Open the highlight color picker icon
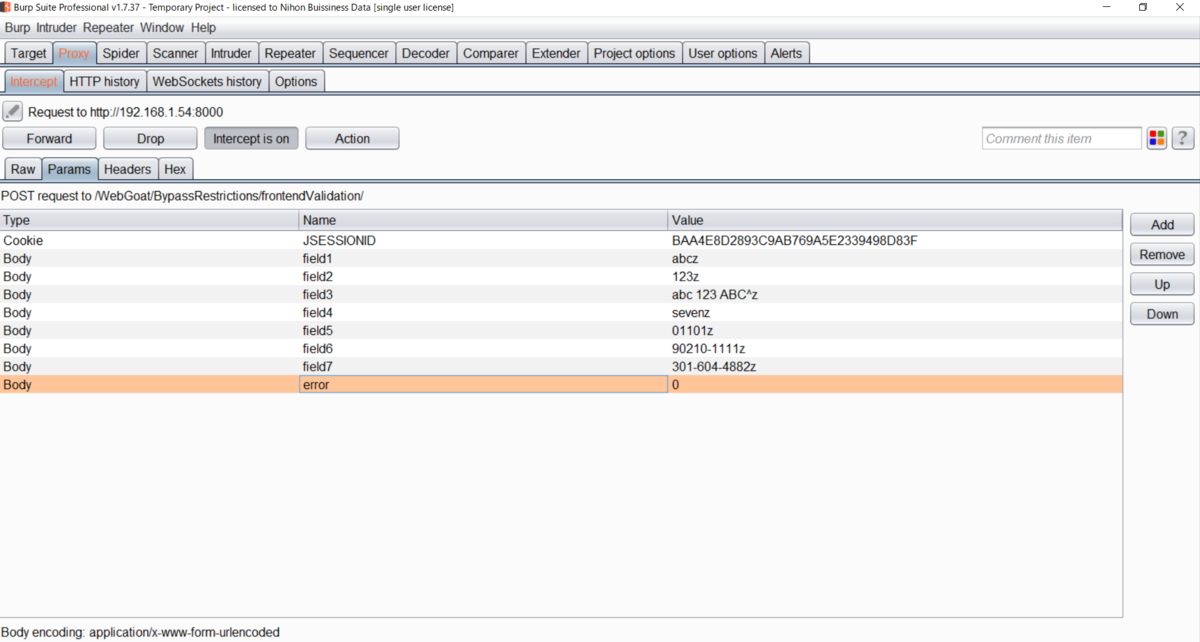The image size is (1200, 642). coord(1157,138)
